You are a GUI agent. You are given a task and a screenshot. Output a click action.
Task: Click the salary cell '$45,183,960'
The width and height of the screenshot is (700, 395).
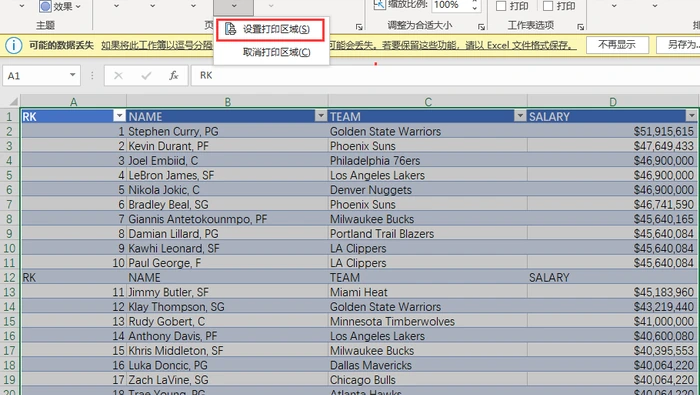[612, 292]
